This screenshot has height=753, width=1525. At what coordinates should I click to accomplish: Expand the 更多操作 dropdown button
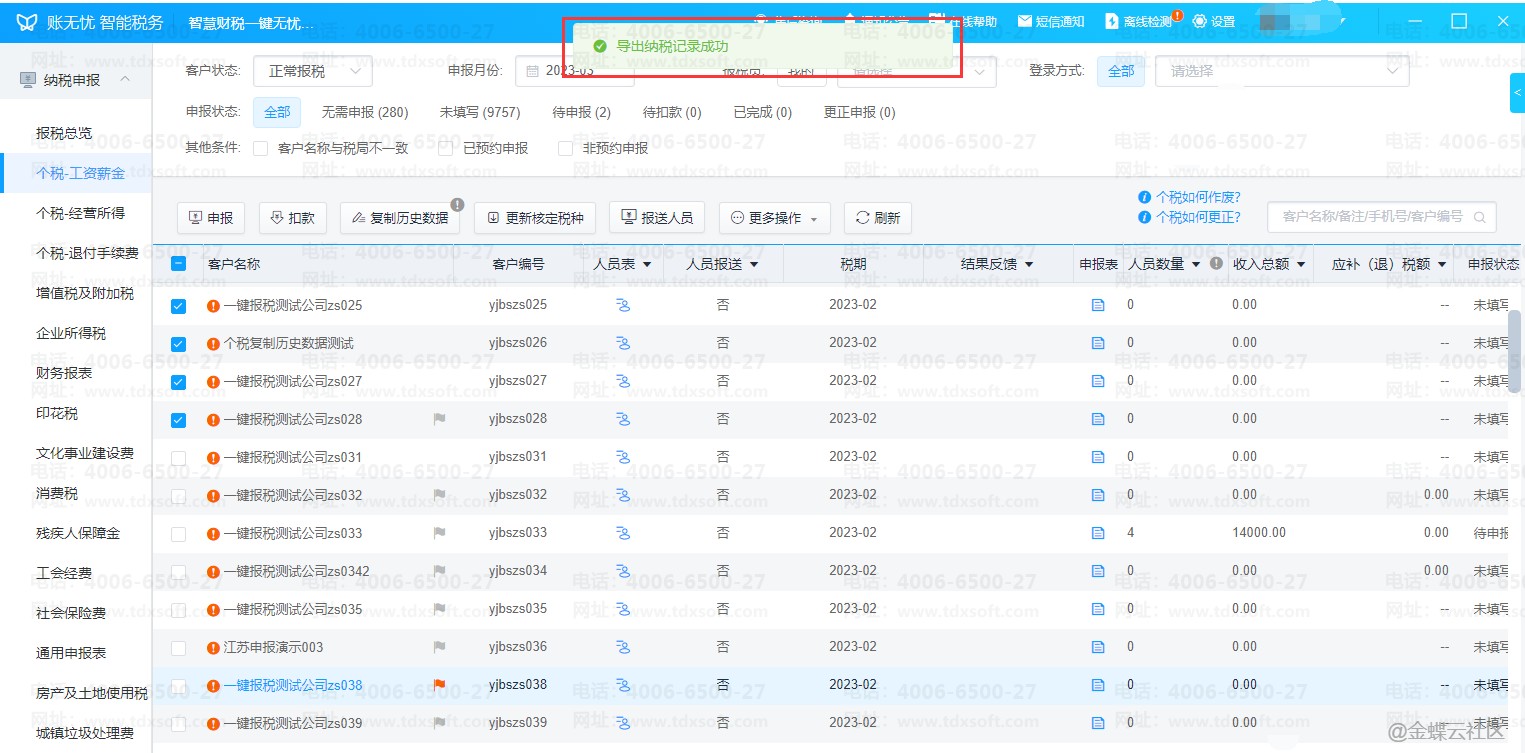pyautogui.click(x=774, y=218)
